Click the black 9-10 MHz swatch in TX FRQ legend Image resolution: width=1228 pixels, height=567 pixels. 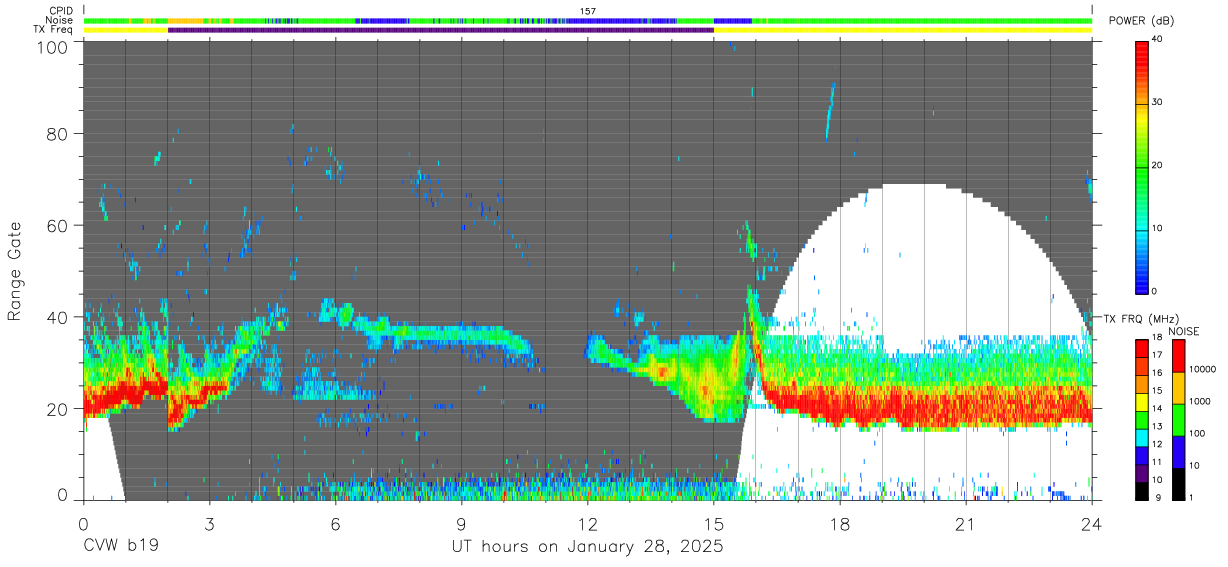pos(1143,489)
